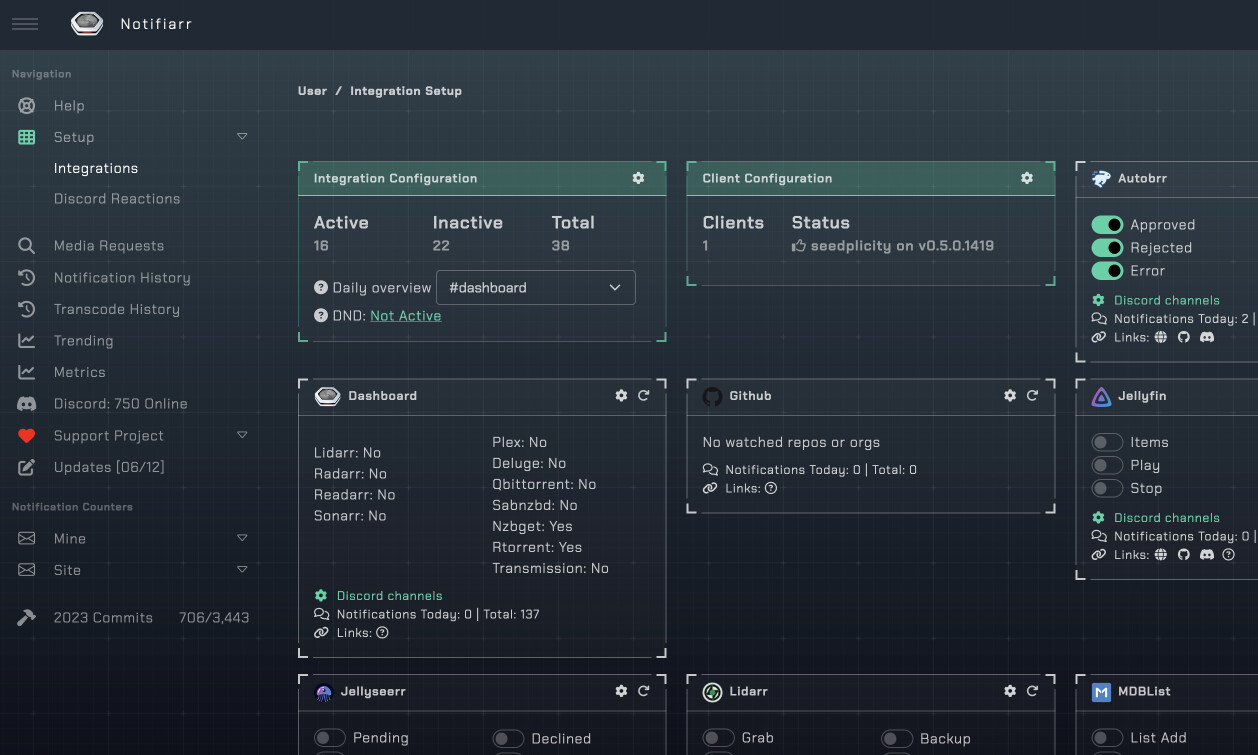Click the MDBList logo icon
1258x755 pixels.
(x=1101, y=692)
